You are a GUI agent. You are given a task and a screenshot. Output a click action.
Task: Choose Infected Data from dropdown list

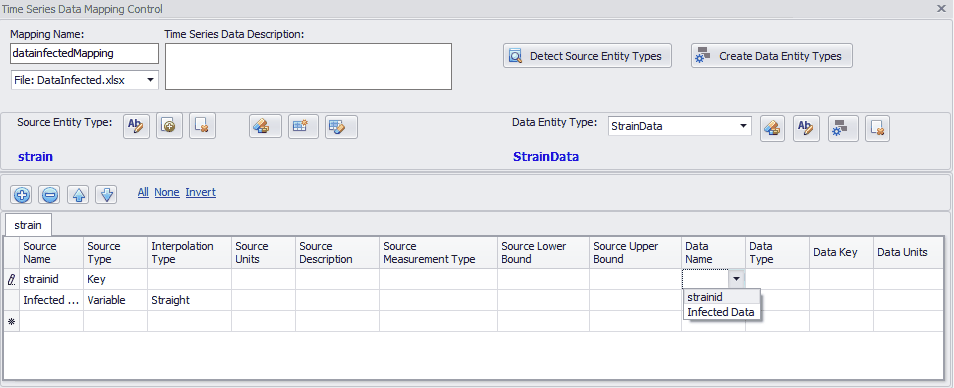point(722,312)
